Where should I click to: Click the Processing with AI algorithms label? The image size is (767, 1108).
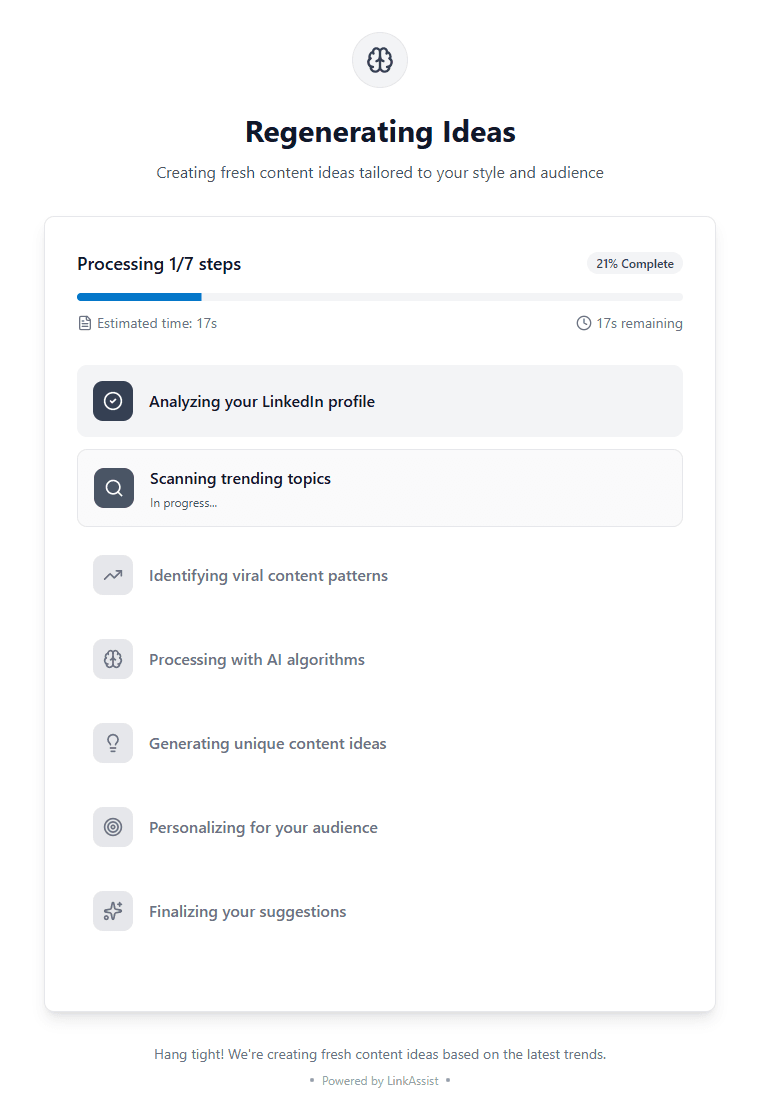[257, 660]
